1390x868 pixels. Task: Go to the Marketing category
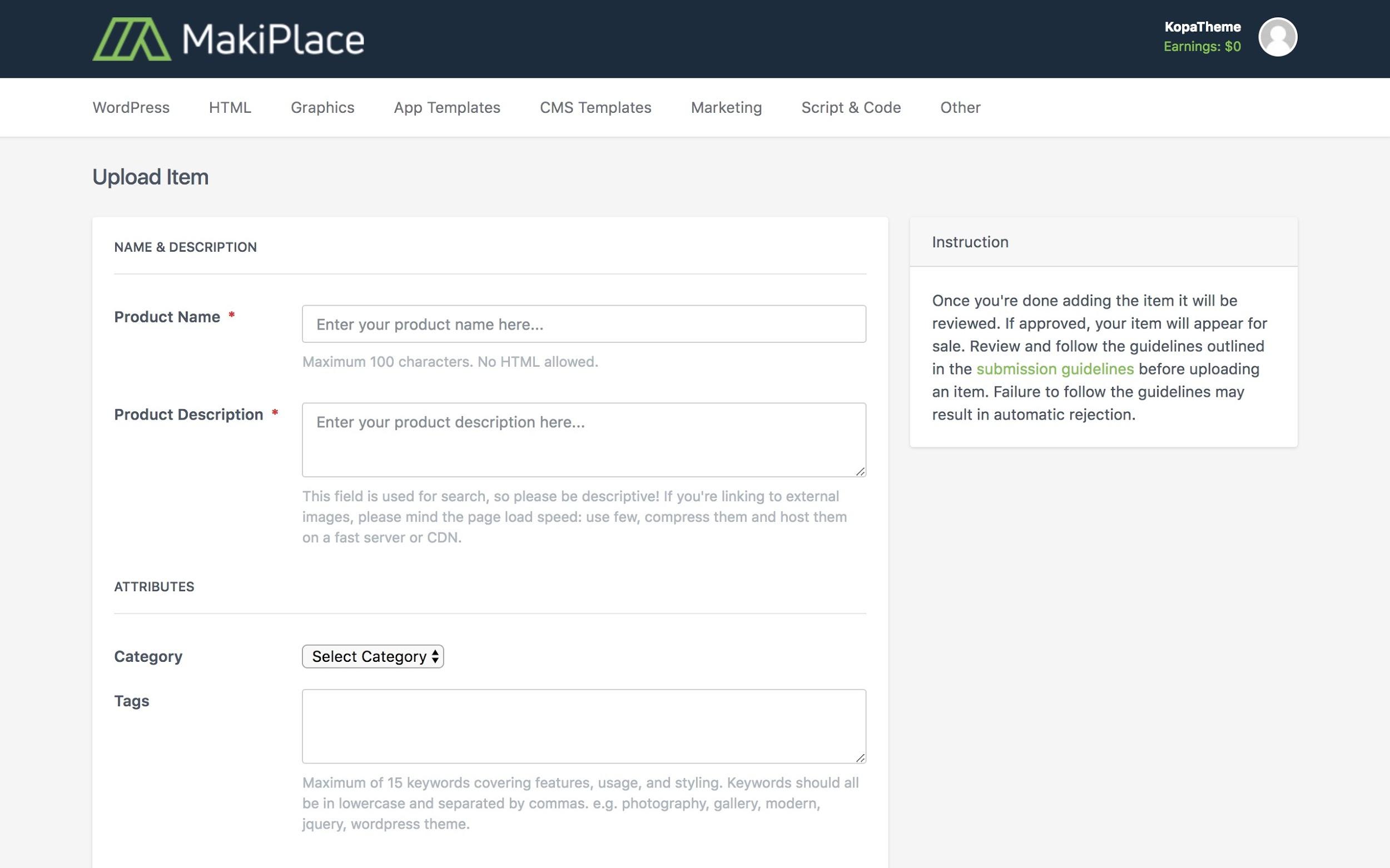click(x=726, y=107)
